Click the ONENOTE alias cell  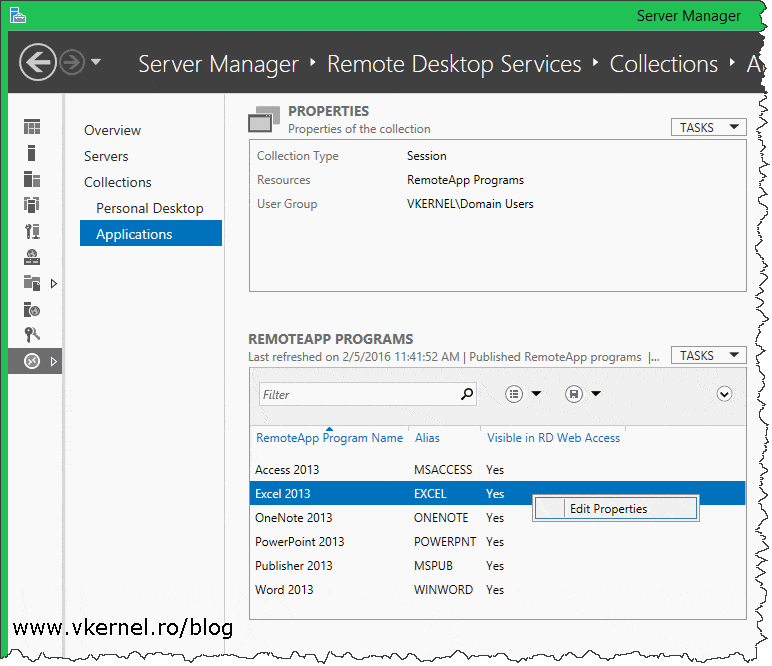coord(441,518)
